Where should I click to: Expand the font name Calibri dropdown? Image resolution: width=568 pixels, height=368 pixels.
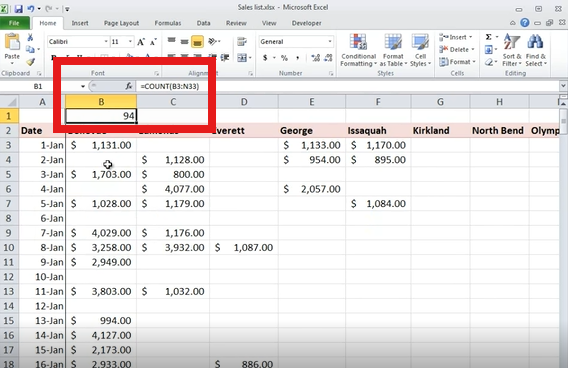(x=106, y=42)
